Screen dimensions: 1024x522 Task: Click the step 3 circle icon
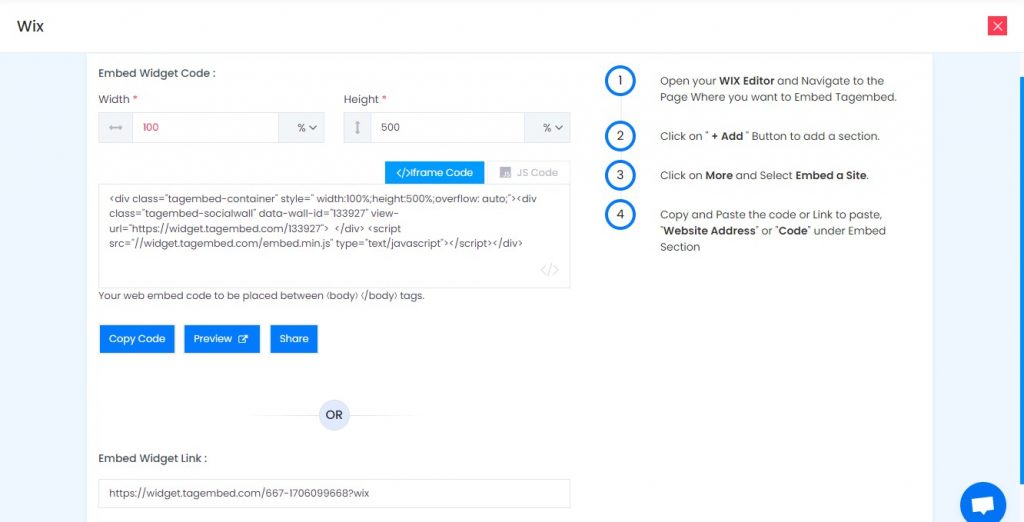coord(620,175)
